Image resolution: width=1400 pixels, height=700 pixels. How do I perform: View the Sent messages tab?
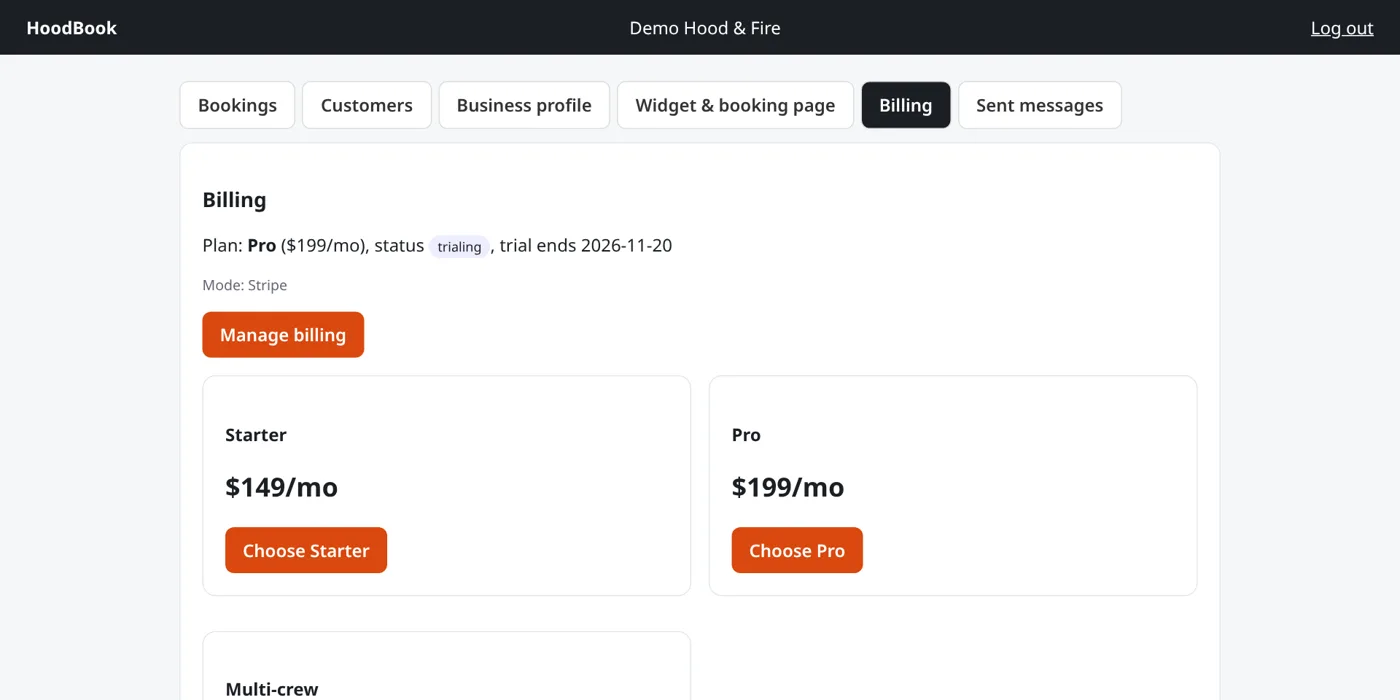tap(1040, 105)
